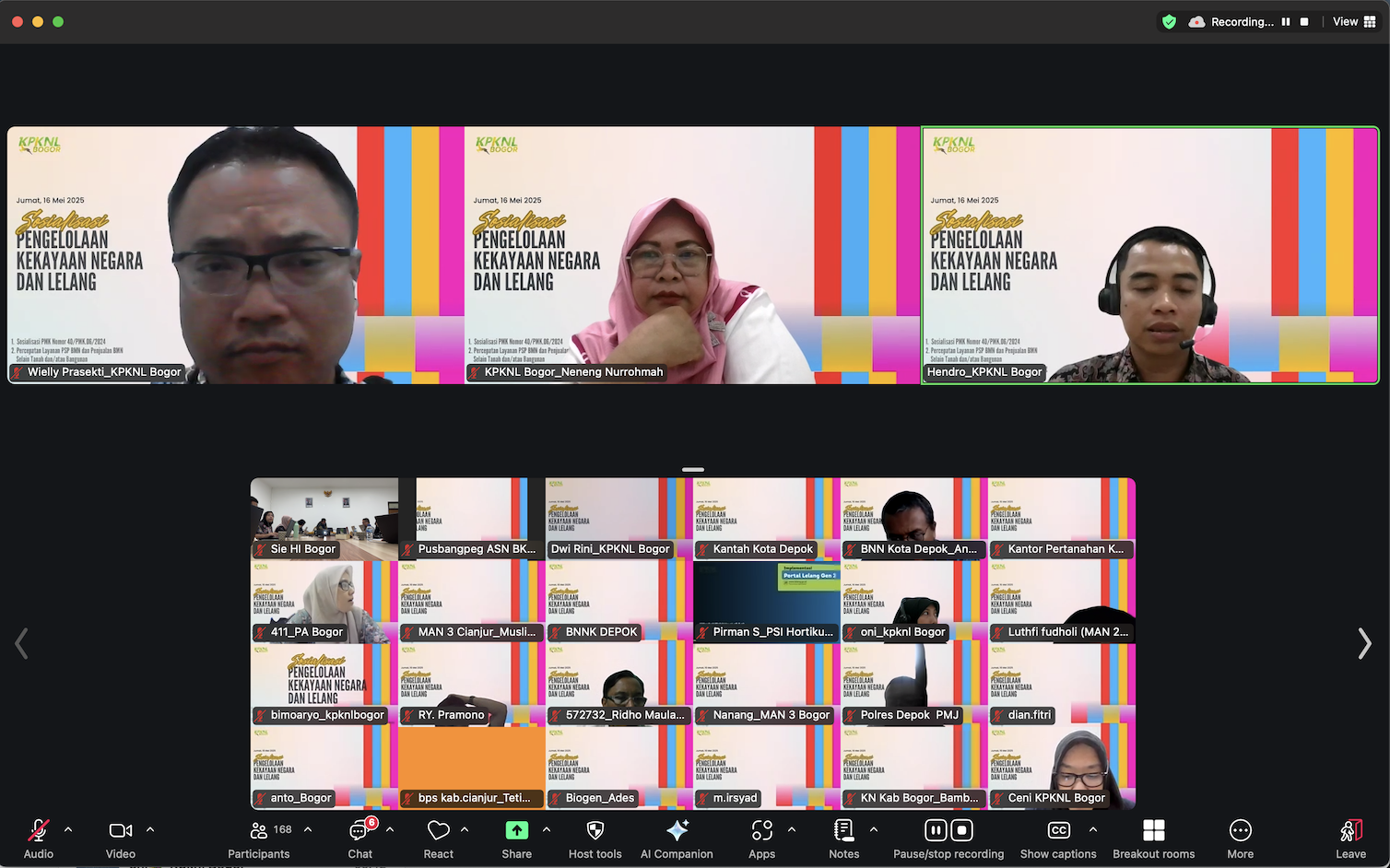
Task: Expand the caret next to Share
Action: click(547, 829)
